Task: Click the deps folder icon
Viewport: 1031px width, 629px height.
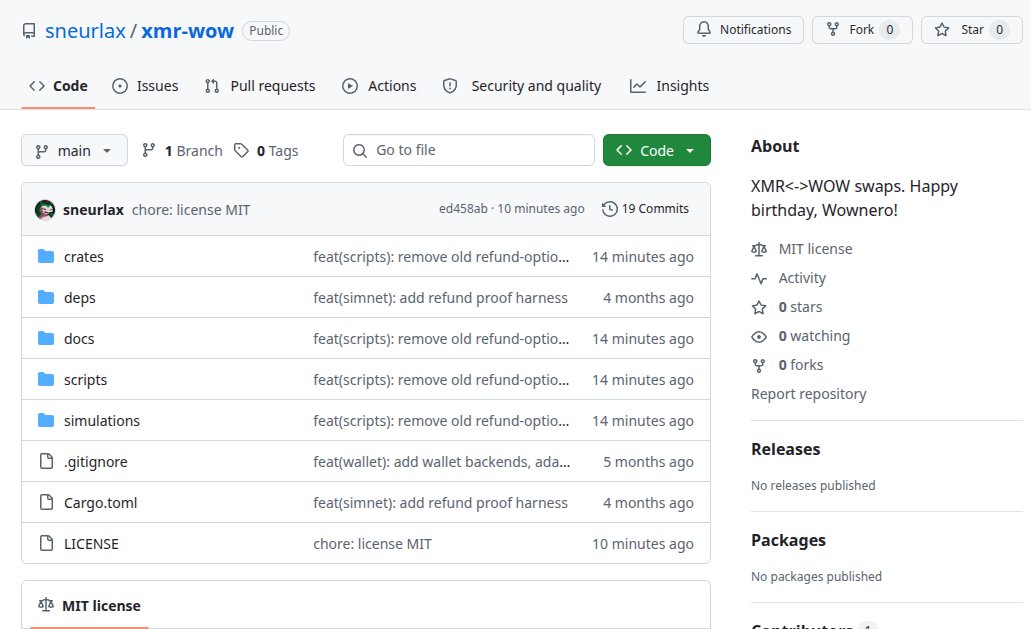Action: [x=46, y=298]
